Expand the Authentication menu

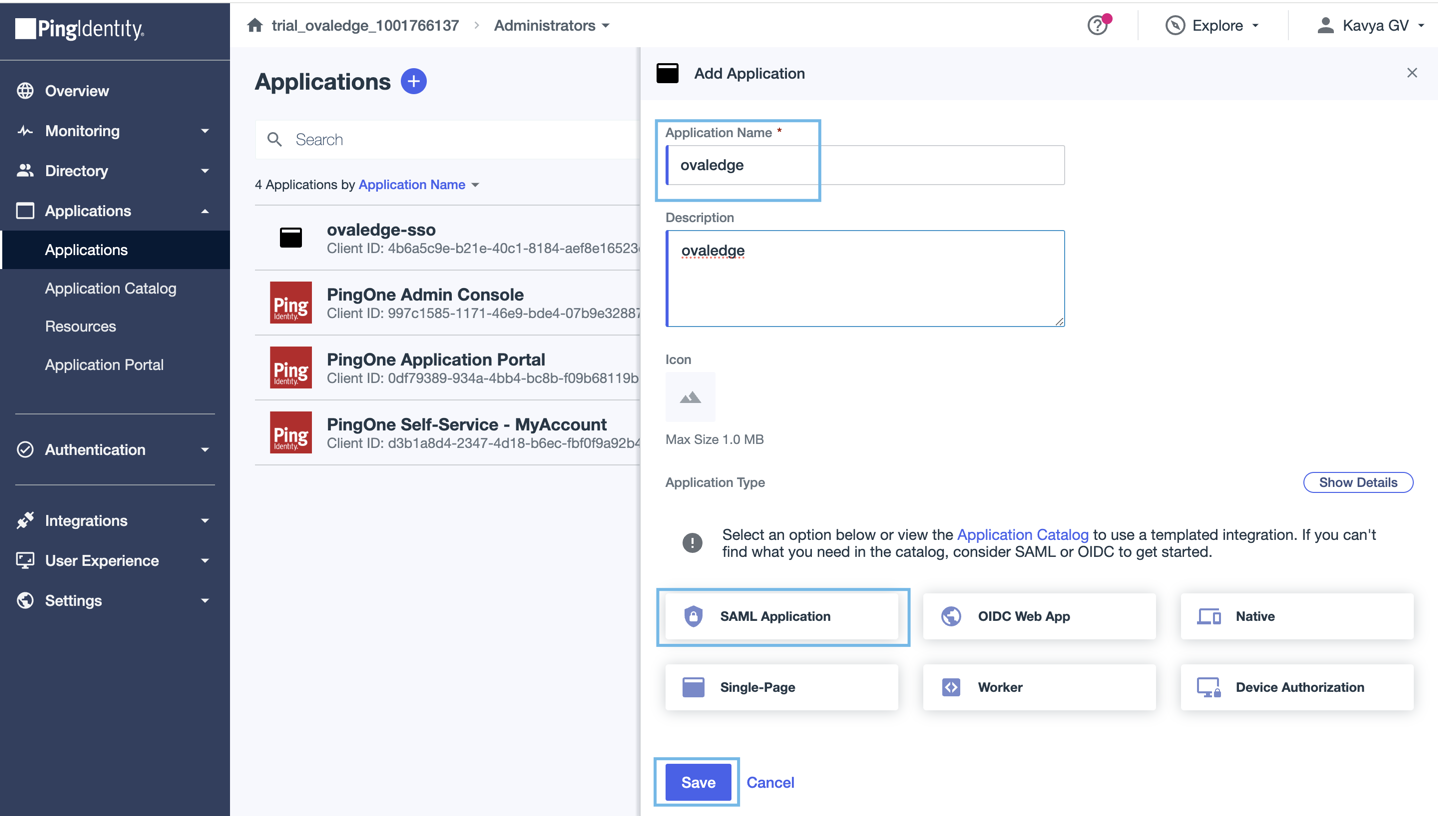pos(205,450)
